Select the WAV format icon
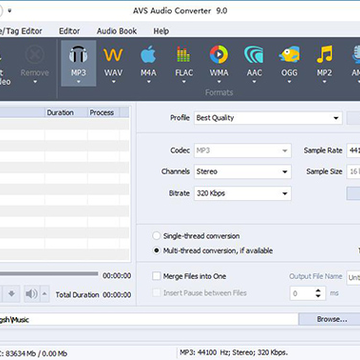360x360 pixels. 113,55
